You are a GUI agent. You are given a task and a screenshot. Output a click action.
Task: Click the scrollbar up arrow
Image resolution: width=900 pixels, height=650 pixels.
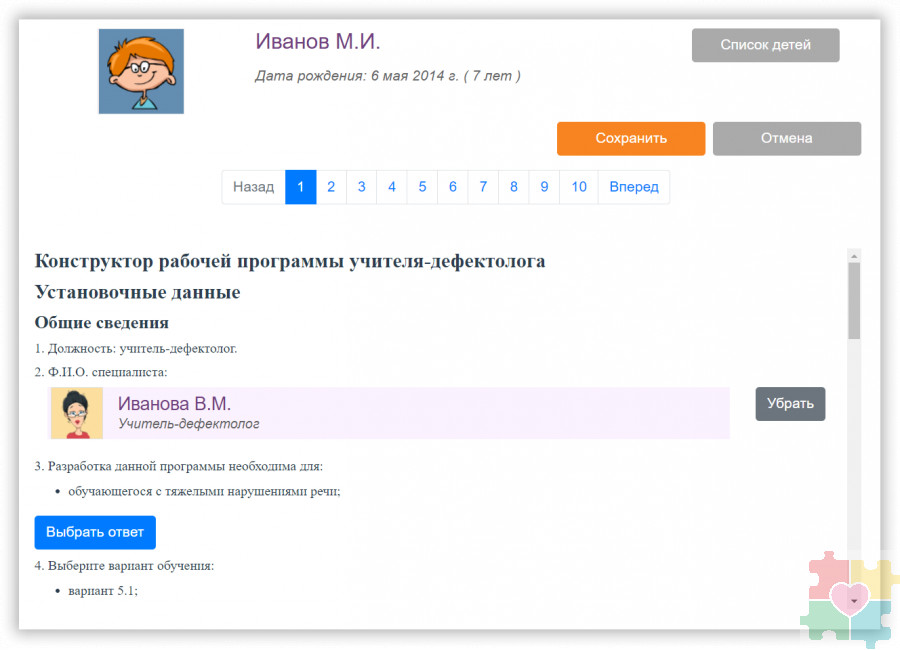[x=854, y=256]
